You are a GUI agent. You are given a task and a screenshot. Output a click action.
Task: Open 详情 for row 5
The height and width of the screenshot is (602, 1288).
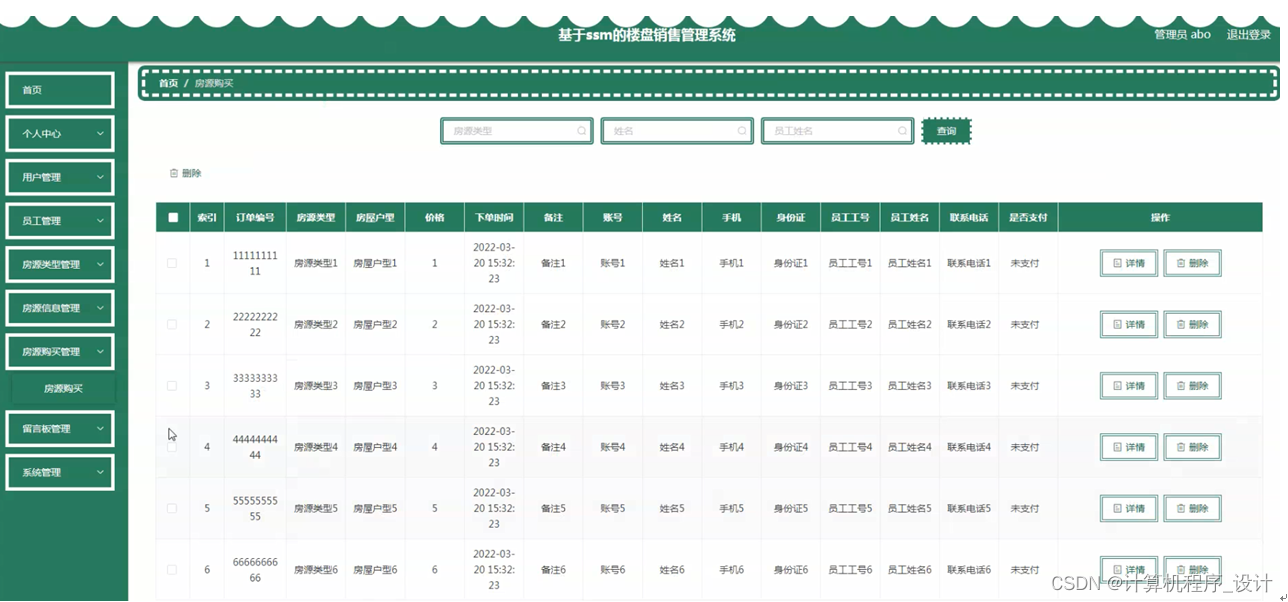[1129, 508]
